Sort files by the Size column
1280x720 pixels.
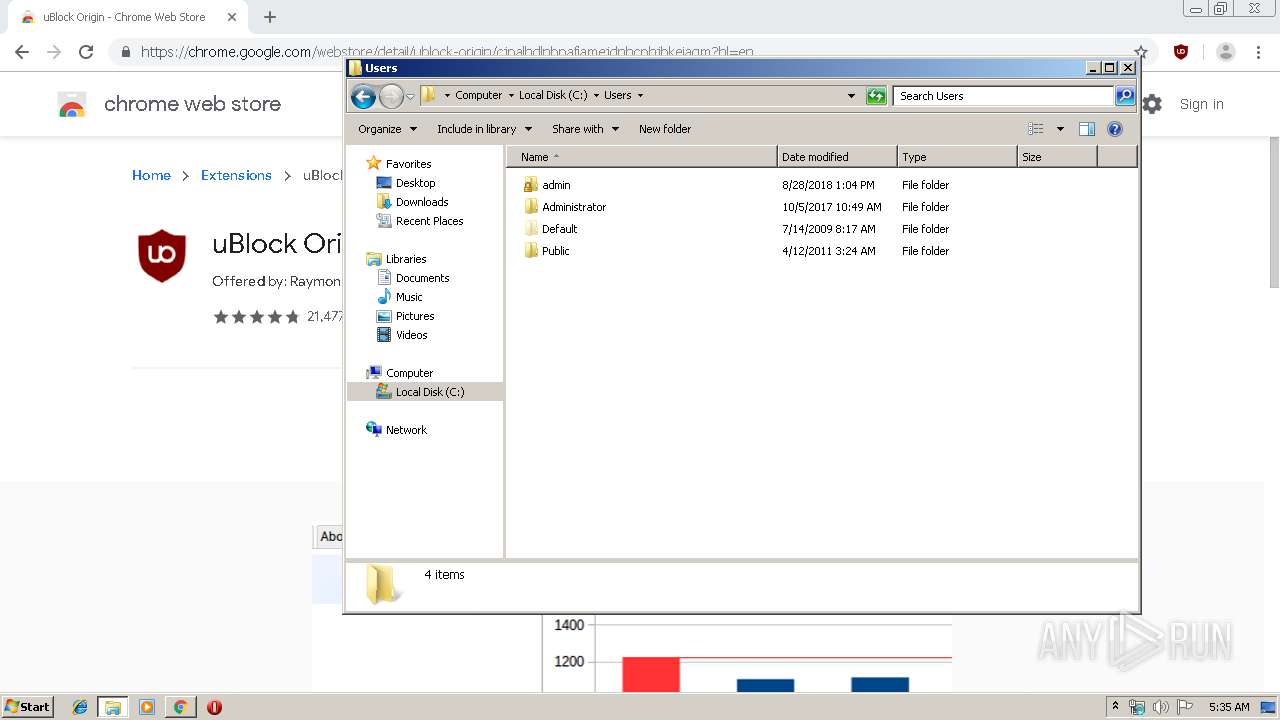(x=1057, y=157)
